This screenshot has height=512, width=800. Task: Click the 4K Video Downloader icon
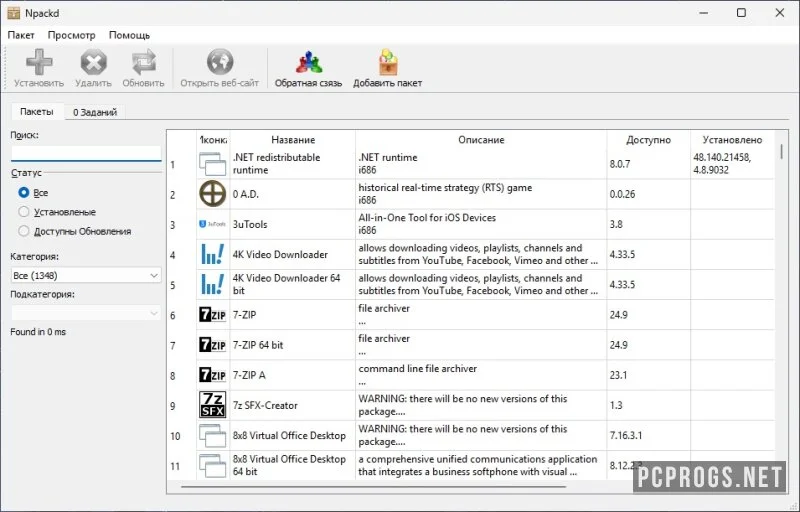(x=212, y=254)
